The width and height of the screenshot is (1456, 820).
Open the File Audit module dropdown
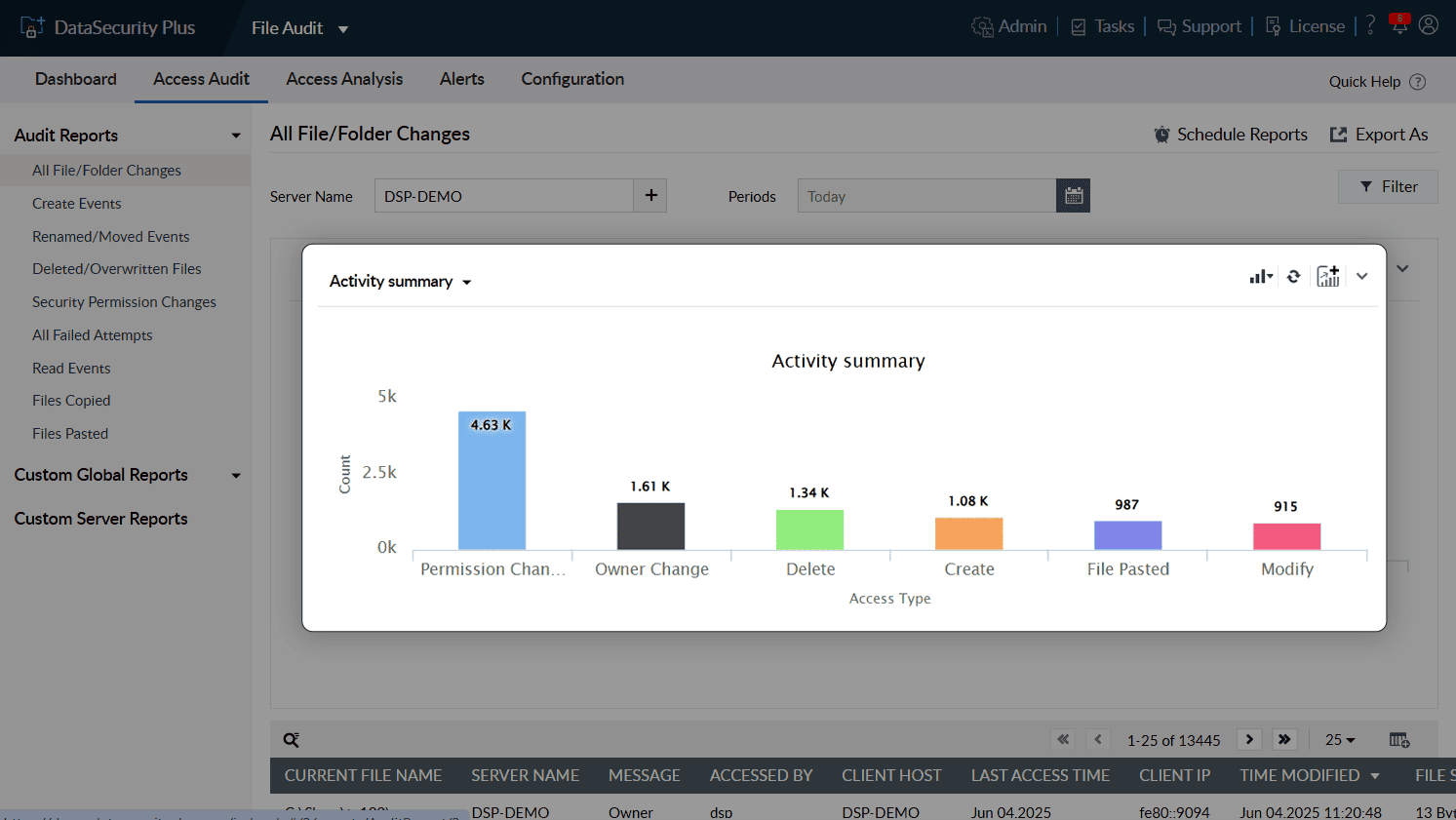point(300,28)
